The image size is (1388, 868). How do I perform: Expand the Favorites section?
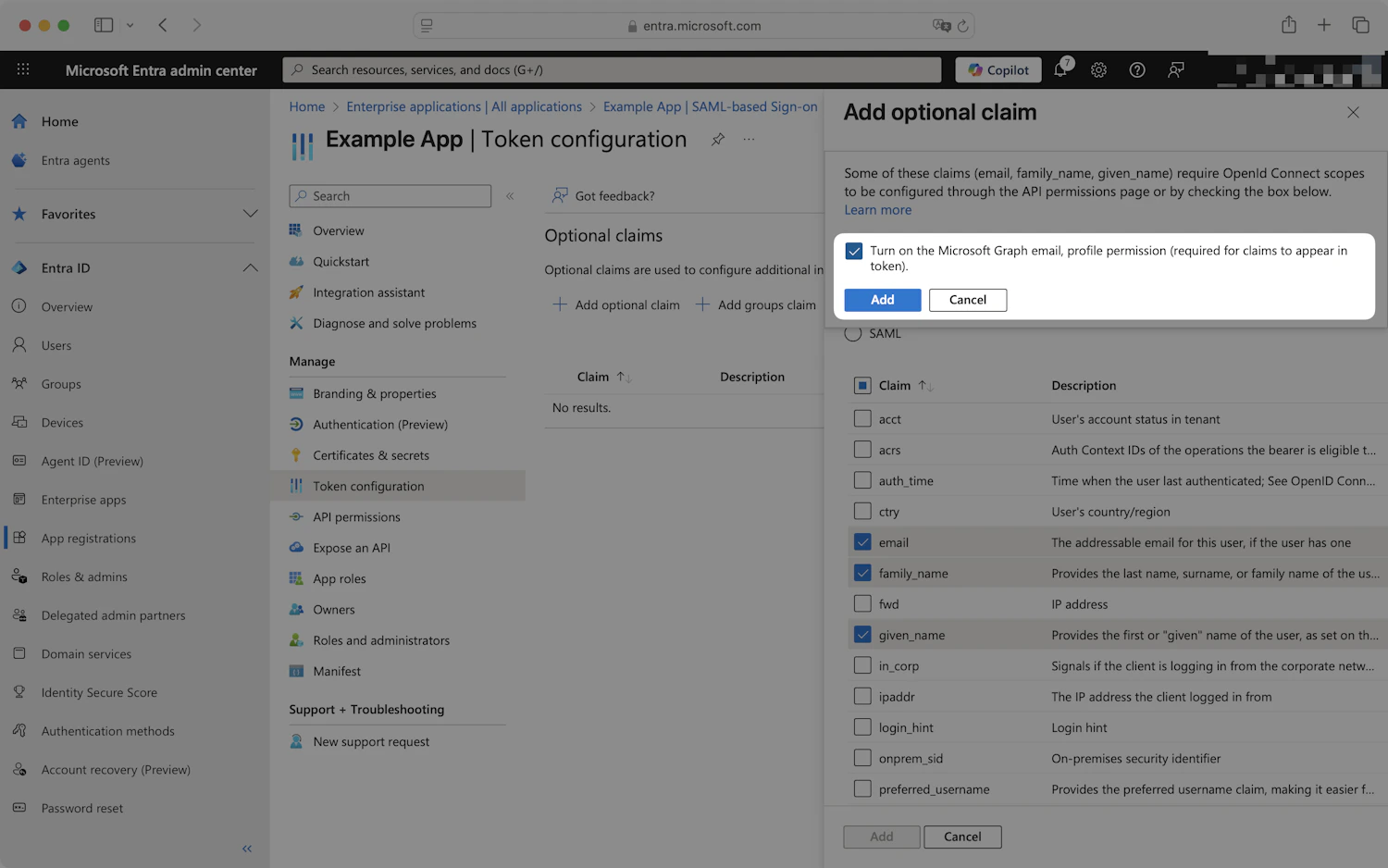pyautogui.click(x=250, y=214)
